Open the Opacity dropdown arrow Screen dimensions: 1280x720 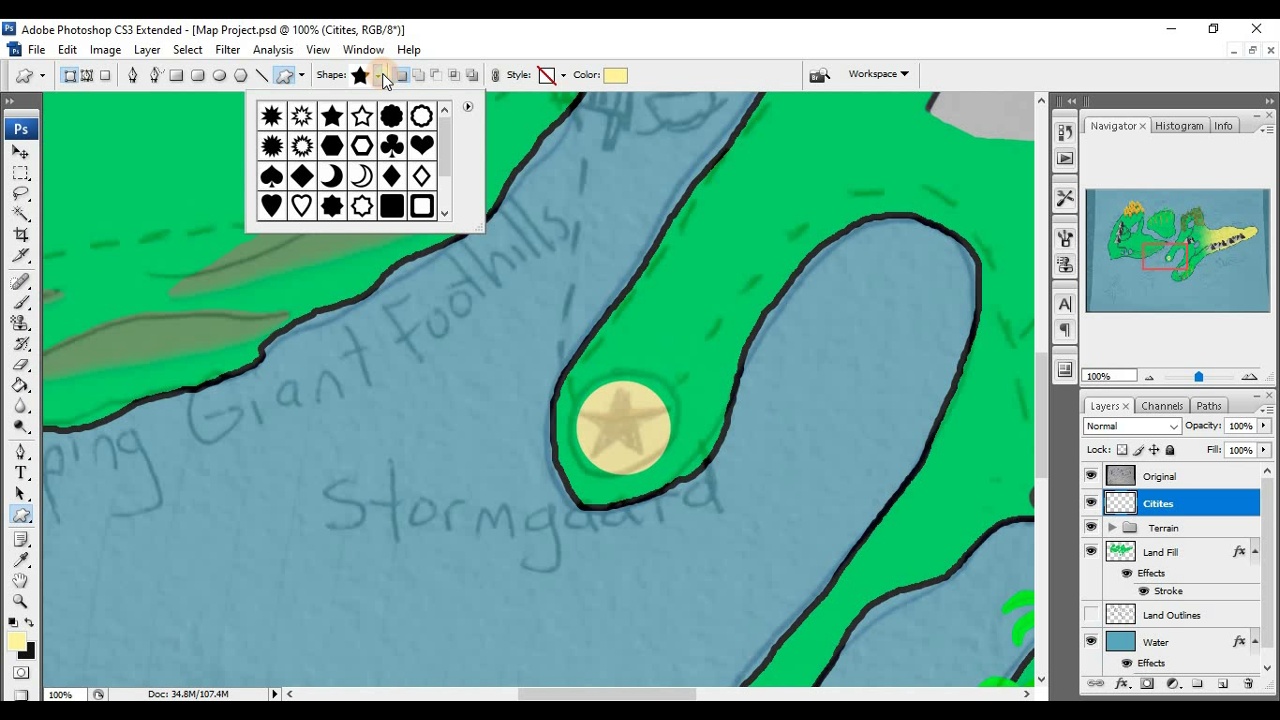(x=1265, y=426)
